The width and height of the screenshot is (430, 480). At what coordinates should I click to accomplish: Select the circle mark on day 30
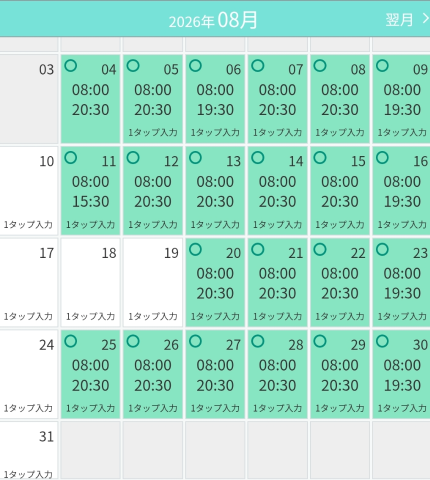pos(382,341)
